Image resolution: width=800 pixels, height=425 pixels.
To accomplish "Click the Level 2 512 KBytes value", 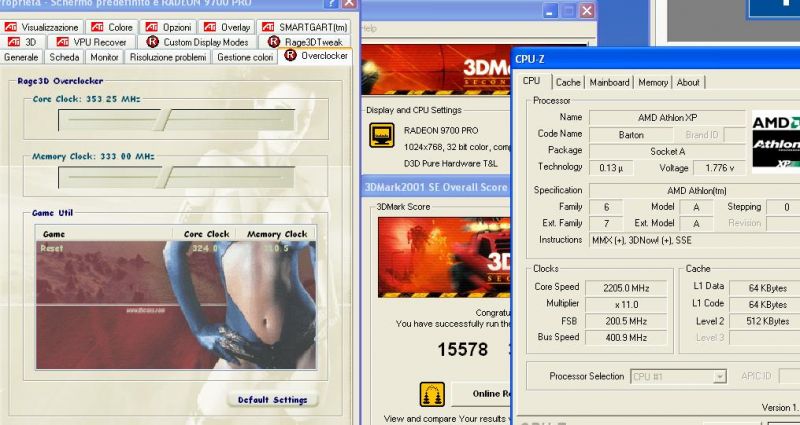I will 765,321.
